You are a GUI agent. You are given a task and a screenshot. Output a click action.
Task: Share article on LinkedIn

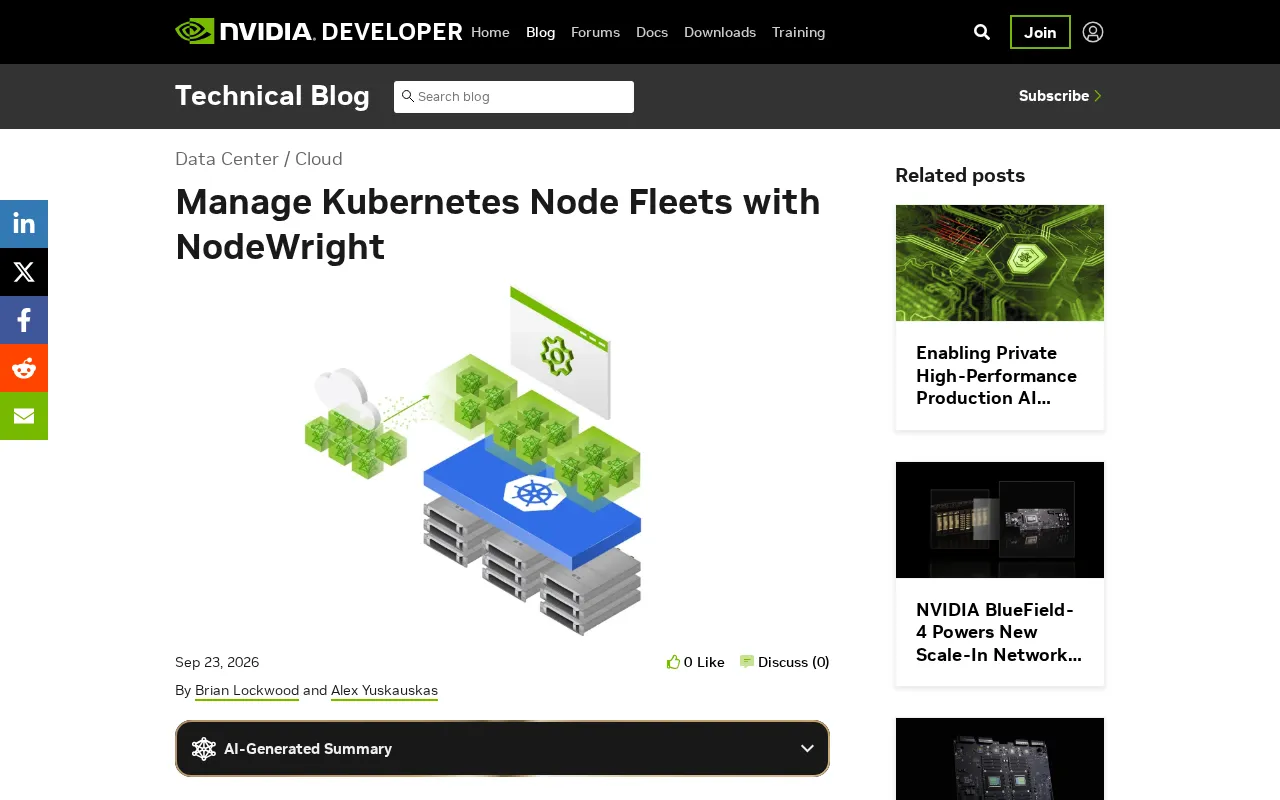tap(24, 224)
